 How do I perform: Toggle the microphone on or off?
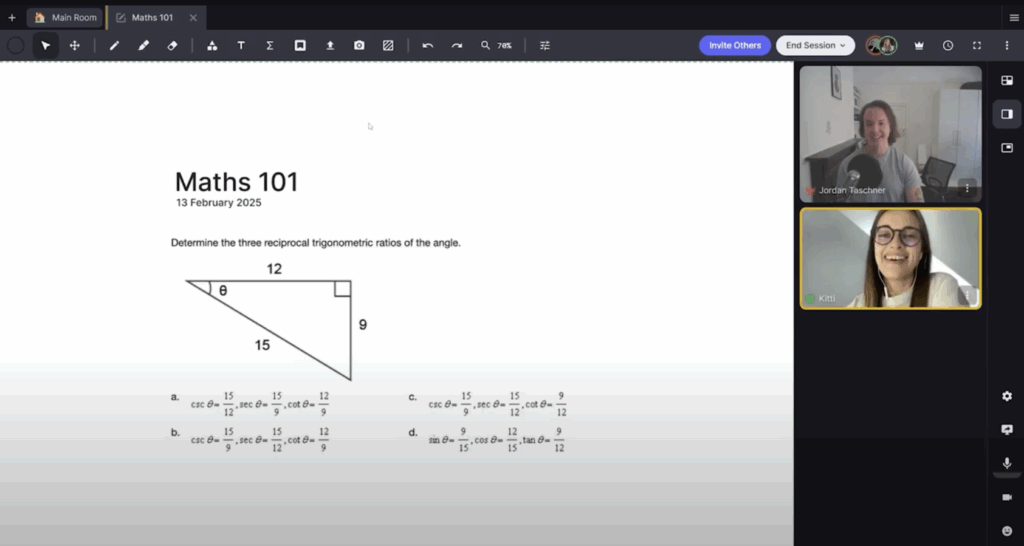pyautogui.click(x=1007, y=463)
